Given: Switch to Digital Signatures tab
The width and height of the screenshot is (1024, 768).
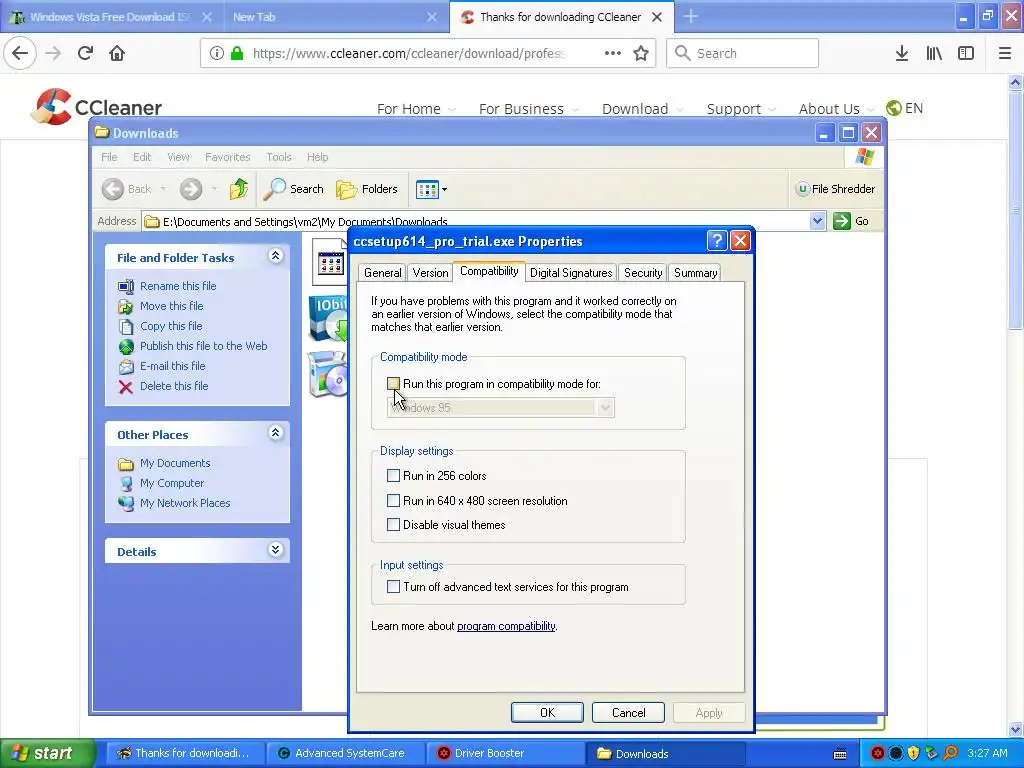Looking at the screenshot, I should point(571,273).
